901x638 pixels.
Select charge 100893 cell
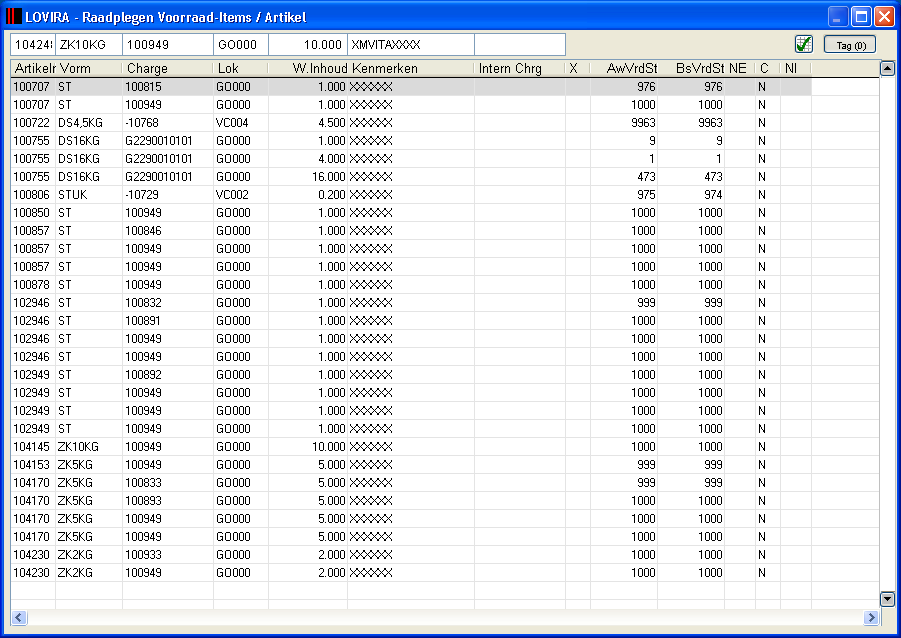168,501
